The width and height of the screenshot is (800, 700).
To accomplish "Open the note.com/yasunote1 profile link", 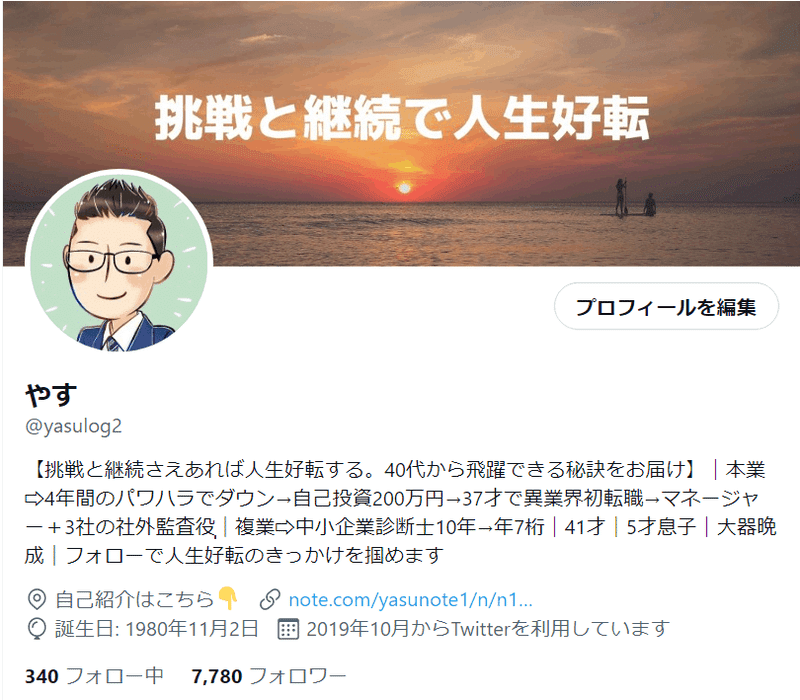I will tap(411, 599).
